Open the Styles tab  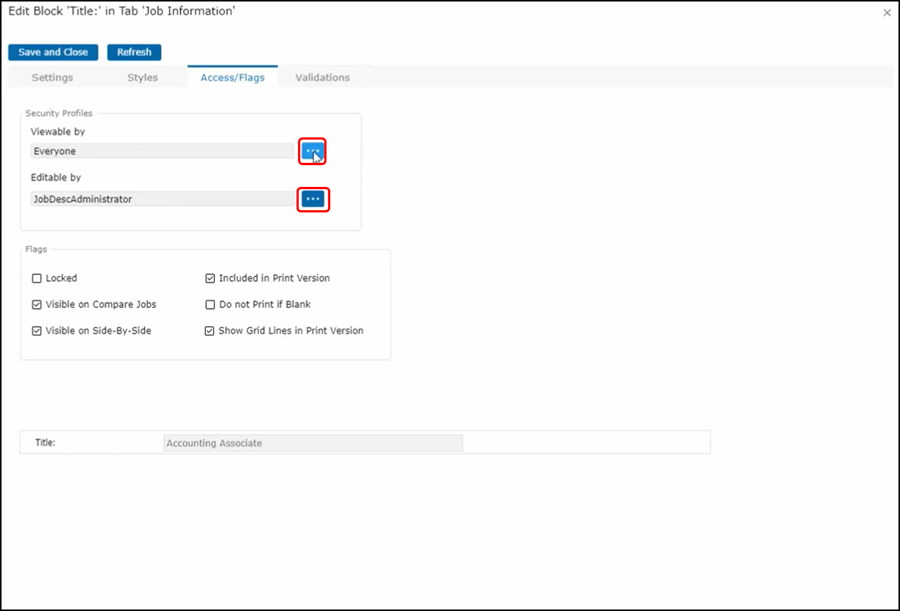[x=142, y=77]
